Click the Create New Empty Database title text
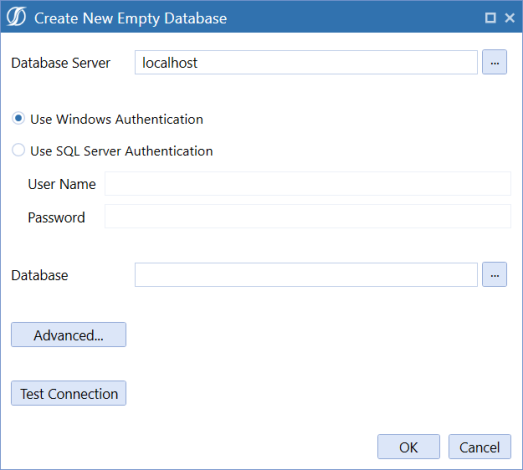523x470 pixels. pos(130,18)
